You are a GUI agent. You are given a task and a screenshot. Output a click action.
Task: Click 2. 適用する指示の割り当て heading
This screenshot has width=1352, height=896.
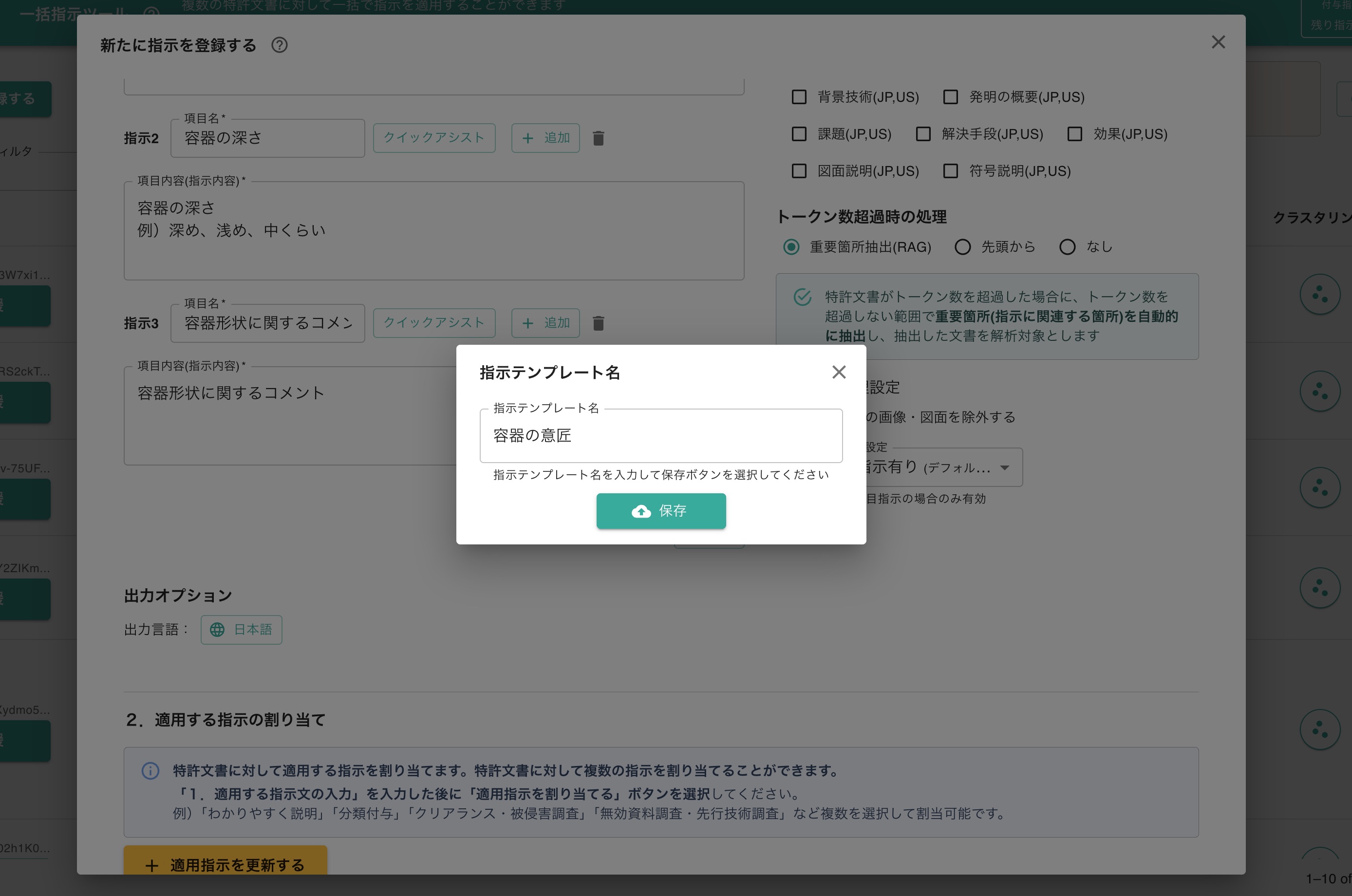(225, 720)
